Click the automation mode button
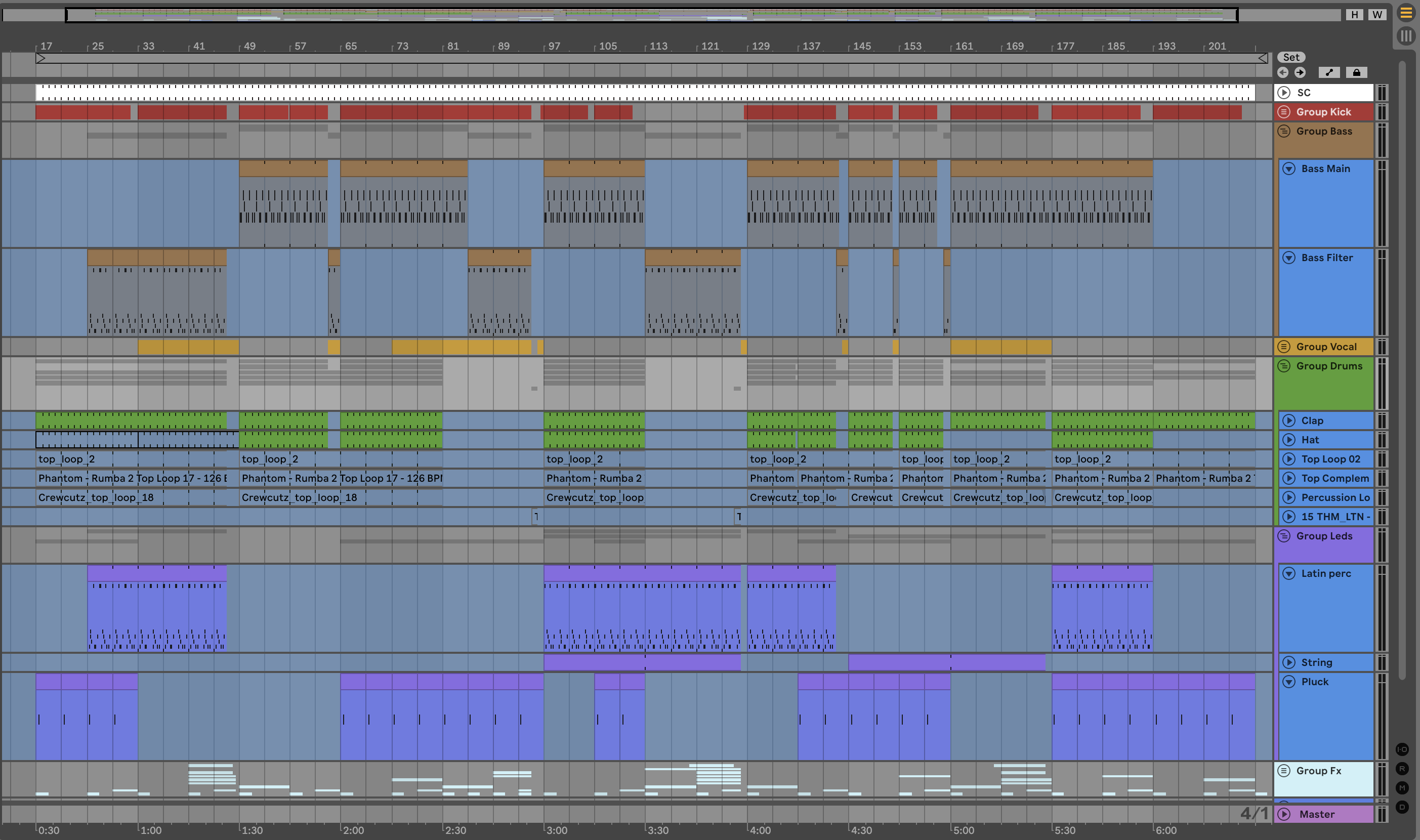 [x=1329, y=72]
